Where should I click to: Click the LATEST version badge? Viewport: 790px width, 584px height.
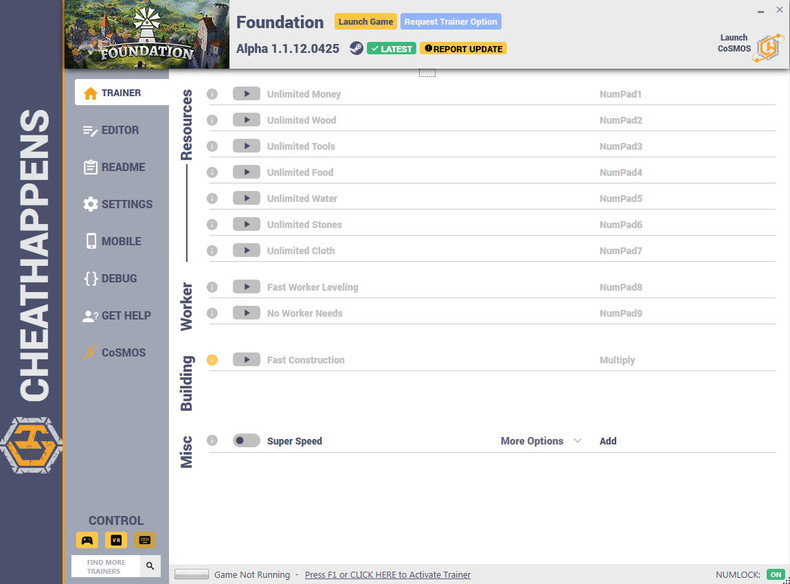point(391,49)
